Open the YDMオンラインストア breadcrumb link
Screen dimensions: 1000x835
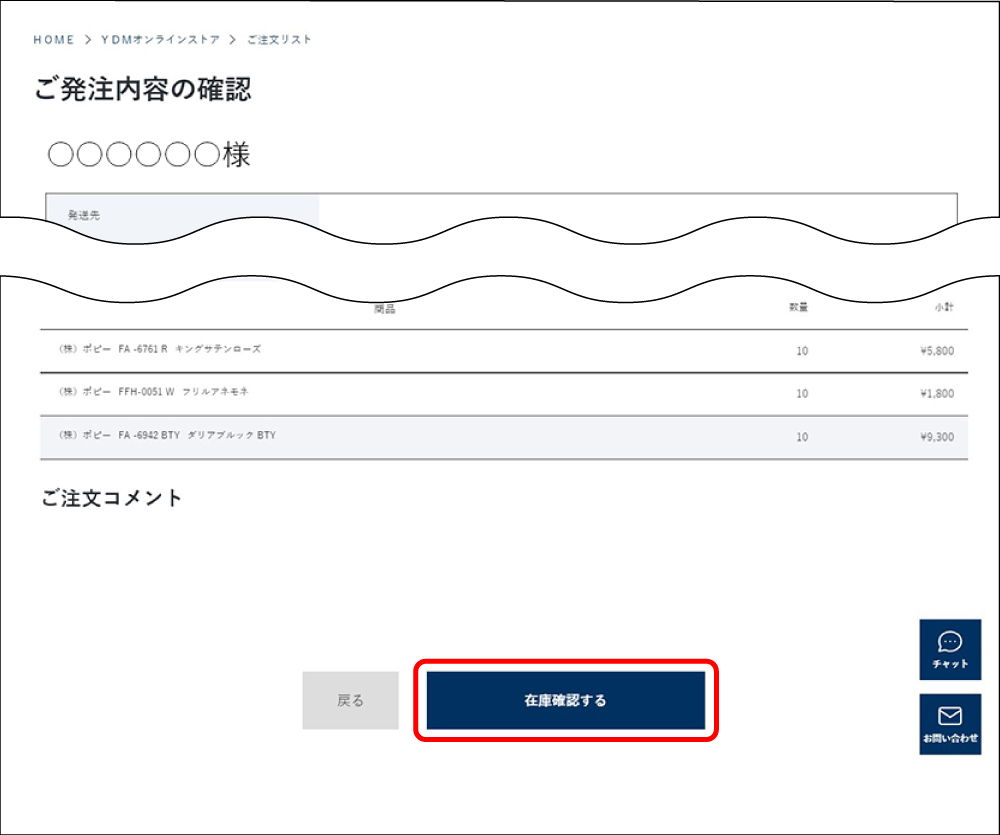160,40
